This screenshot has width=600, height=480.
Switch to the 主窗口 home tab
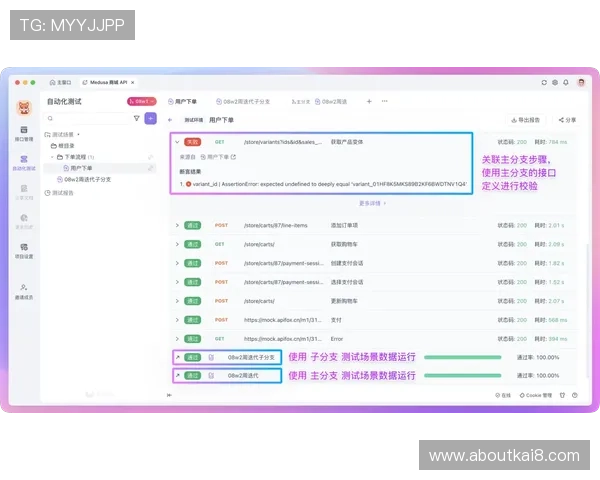point(60,82)
